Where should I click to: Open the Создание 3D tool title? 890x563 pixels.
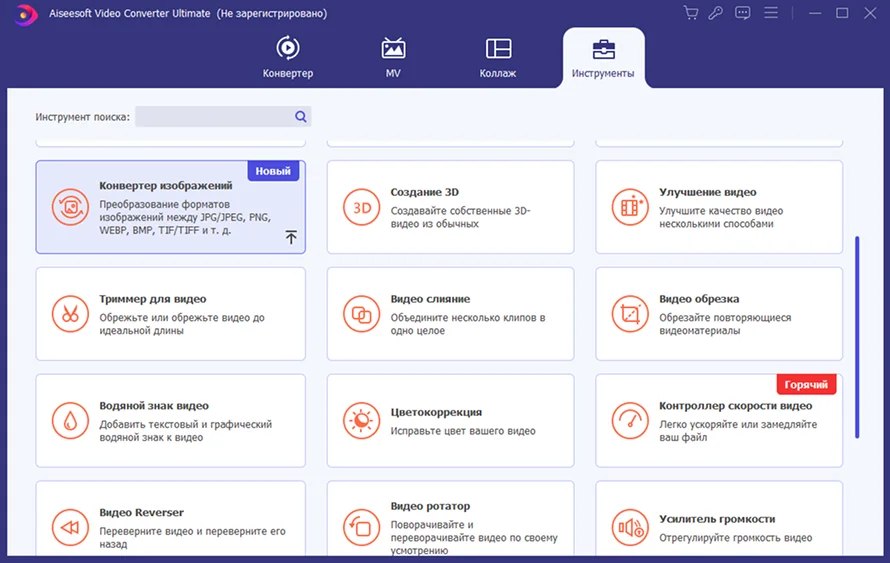point(425,192)
